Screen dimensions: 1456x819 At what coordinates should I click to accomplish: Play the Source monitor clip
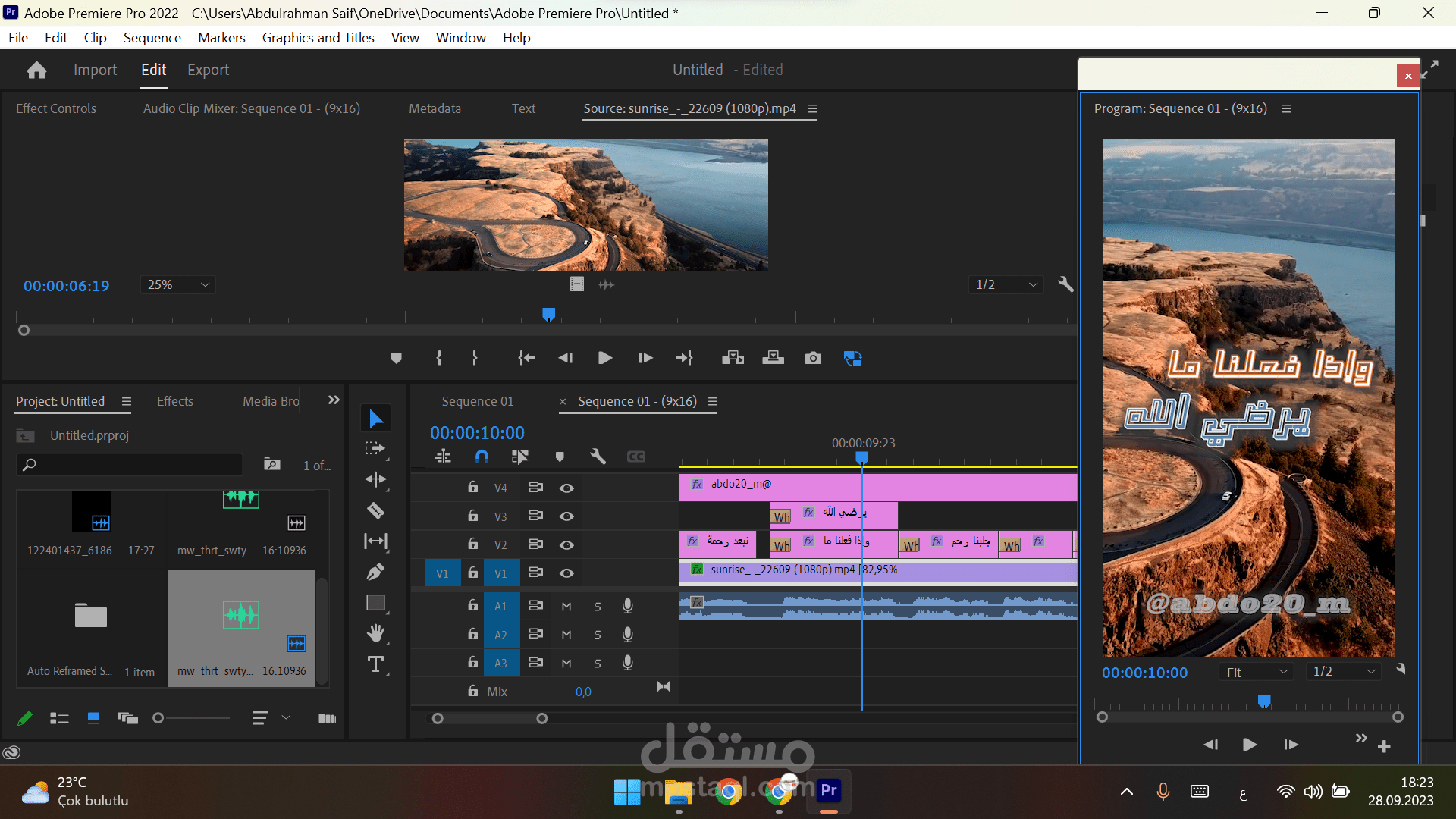click(x=605, y=358)
